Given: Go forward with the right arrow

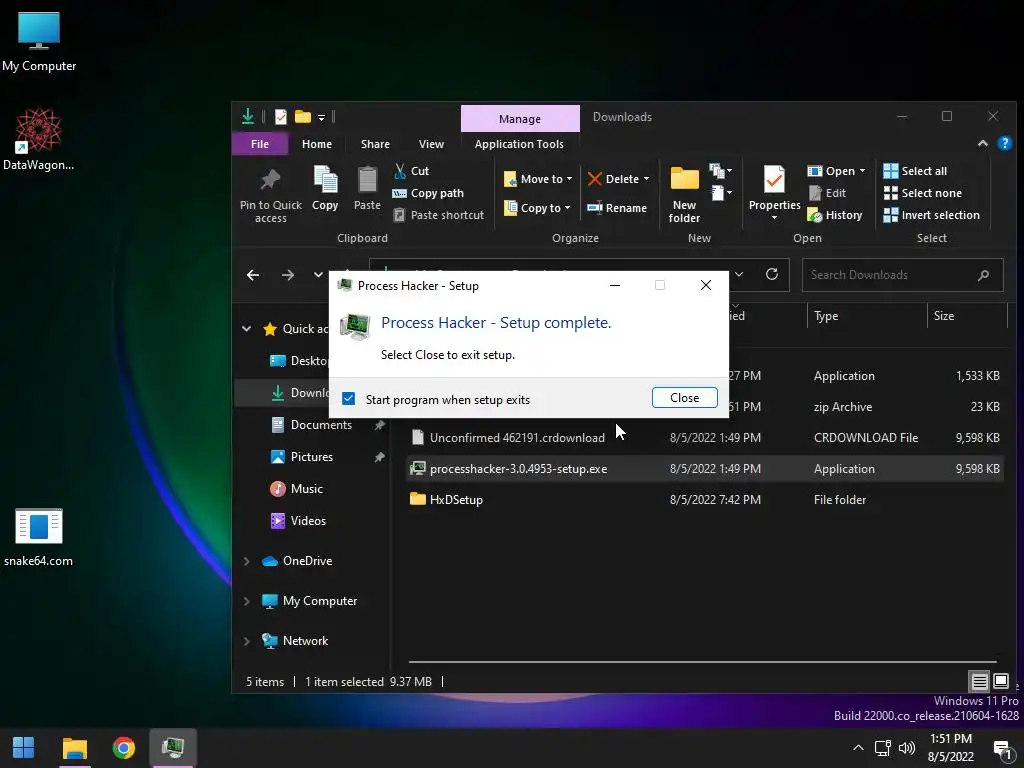Looking at the screenshot, I should click(x=287, y=275).
